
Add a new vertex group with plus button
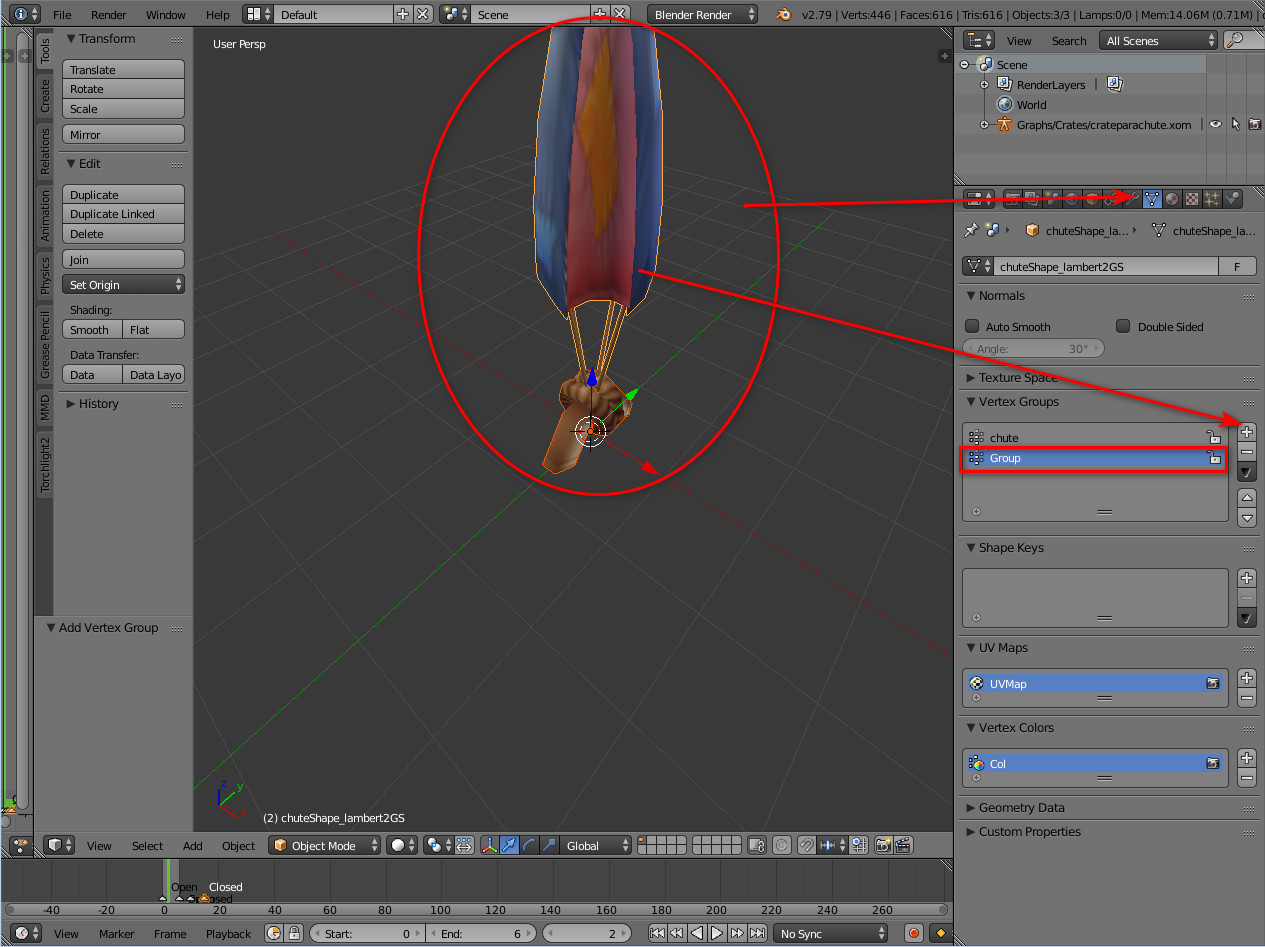click(1247, 433)
